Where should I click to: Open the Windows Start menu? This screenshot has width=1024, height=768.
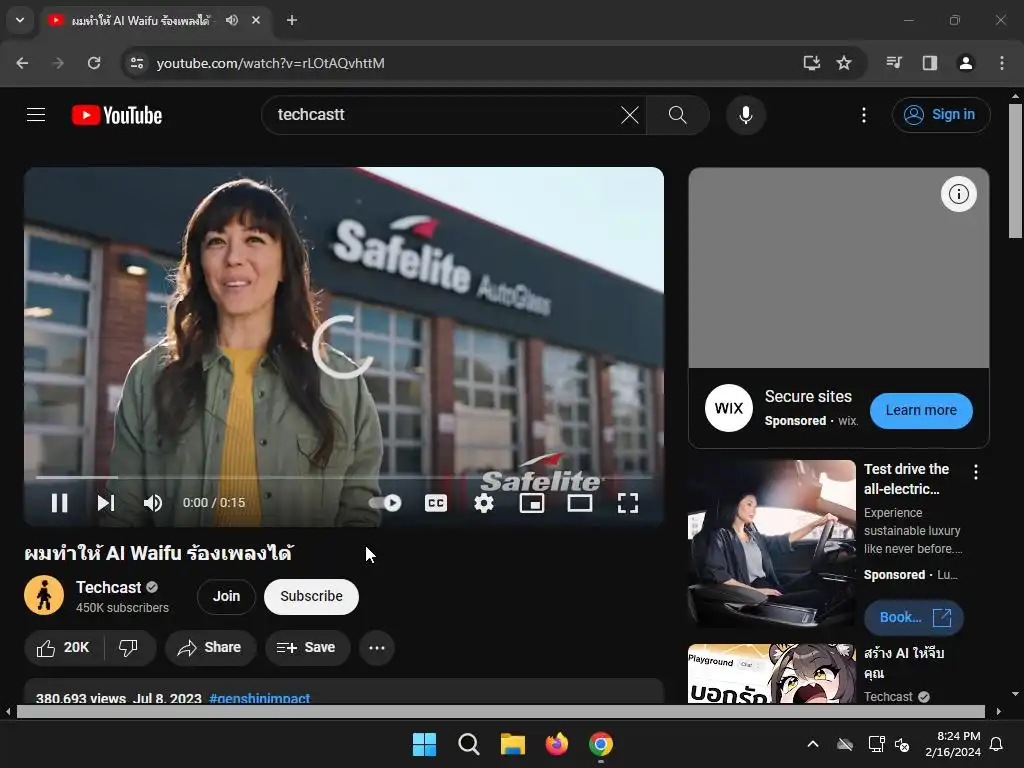[x=424, y=744]
